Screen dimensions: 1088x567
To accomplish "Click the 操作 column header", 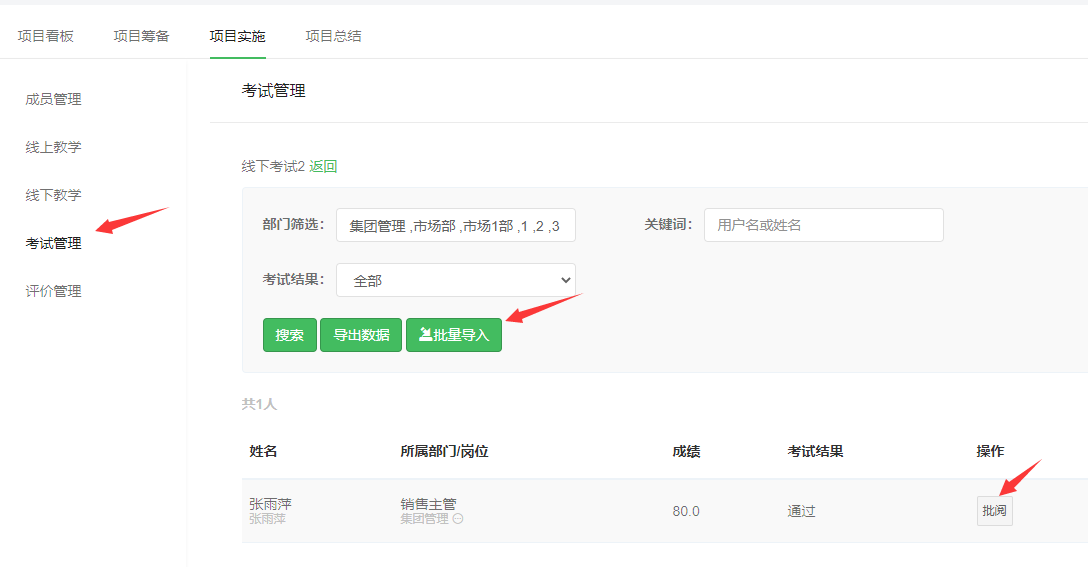I will click(x=990, y=452).
